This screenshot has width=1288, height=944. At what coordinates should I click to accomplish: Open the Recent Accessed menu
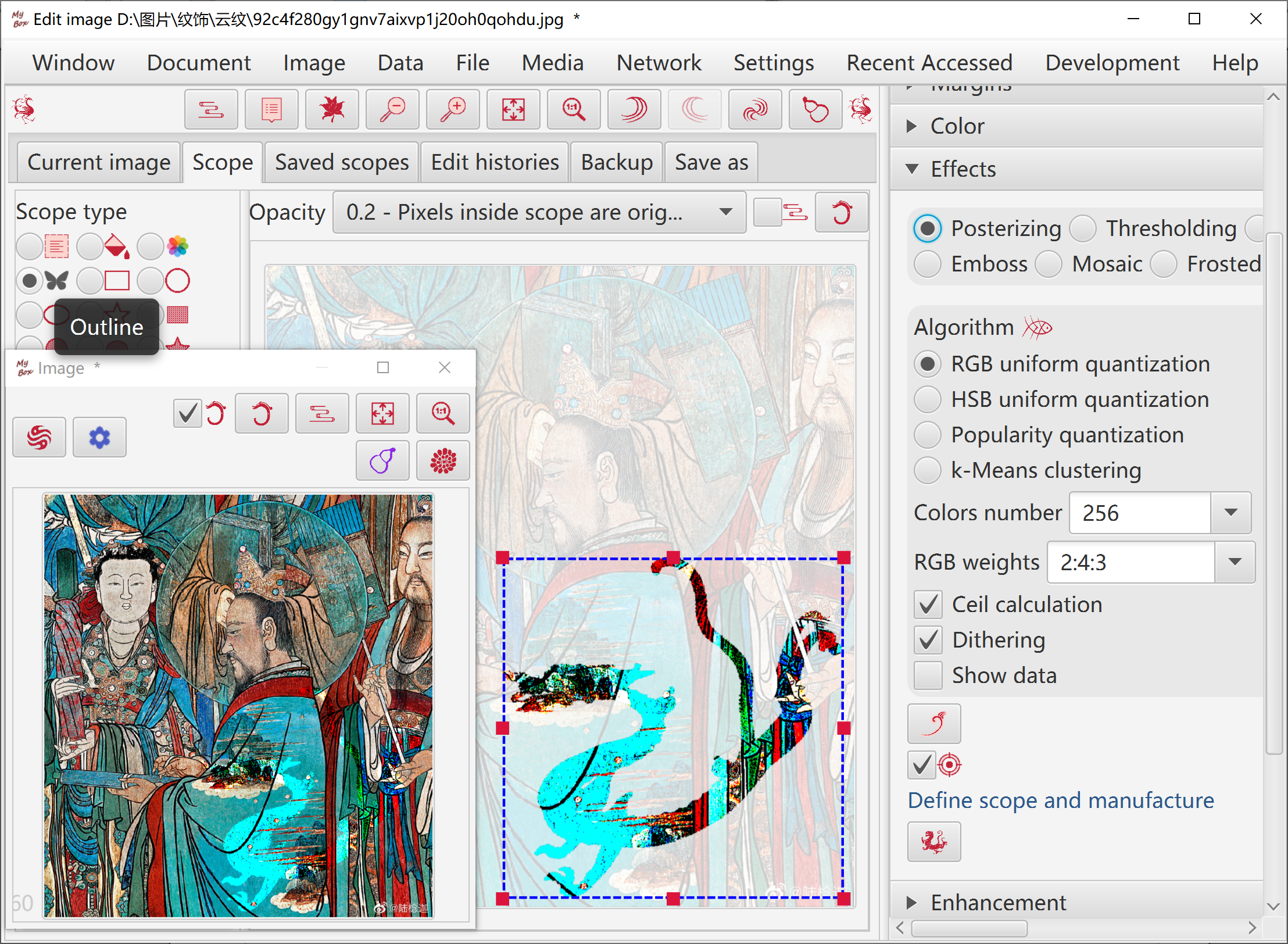tap(929, 63)
